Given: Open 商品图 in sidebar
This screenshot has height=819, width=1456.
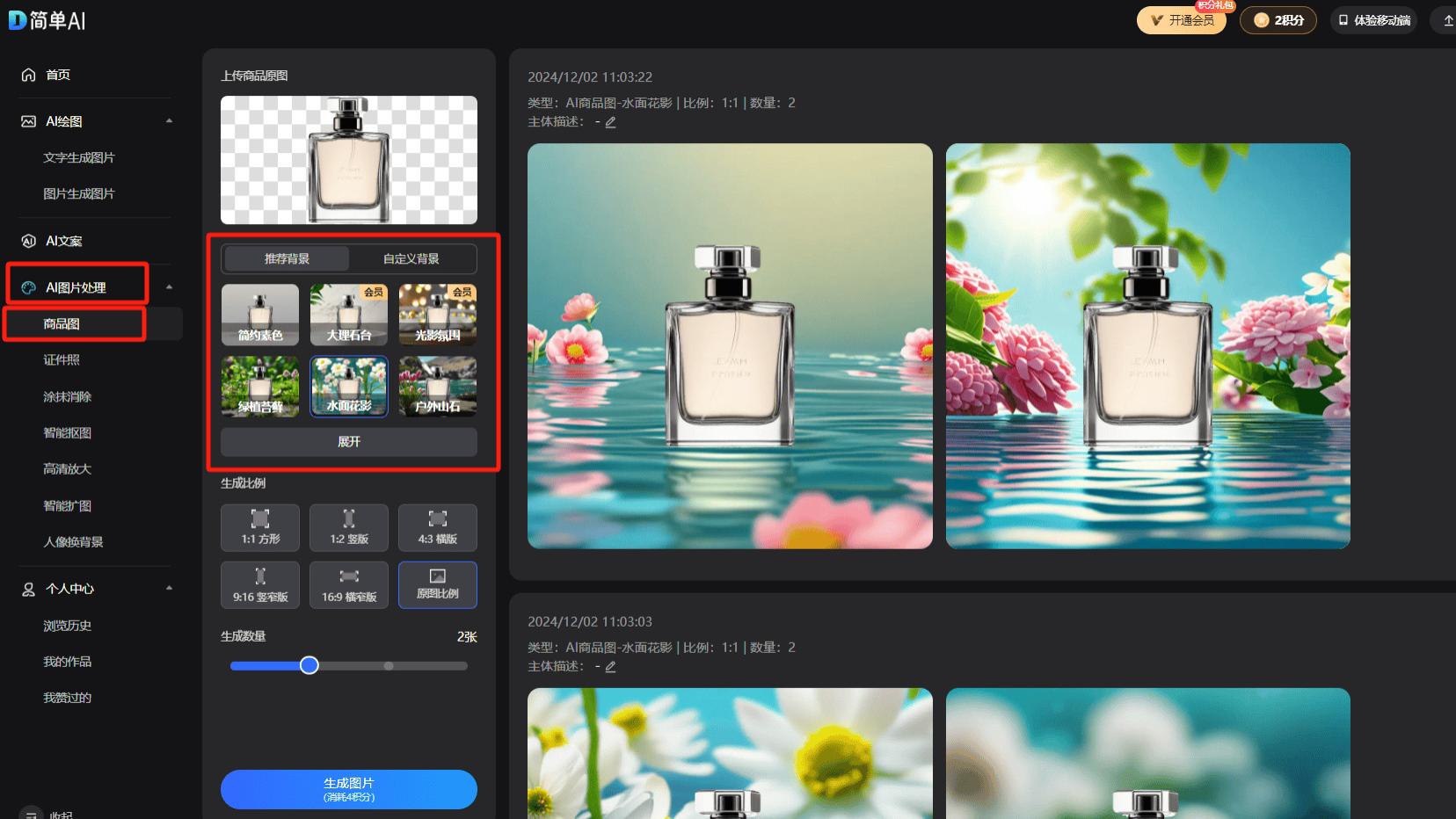Looking at the screenshot, I should tap(62, 324).
